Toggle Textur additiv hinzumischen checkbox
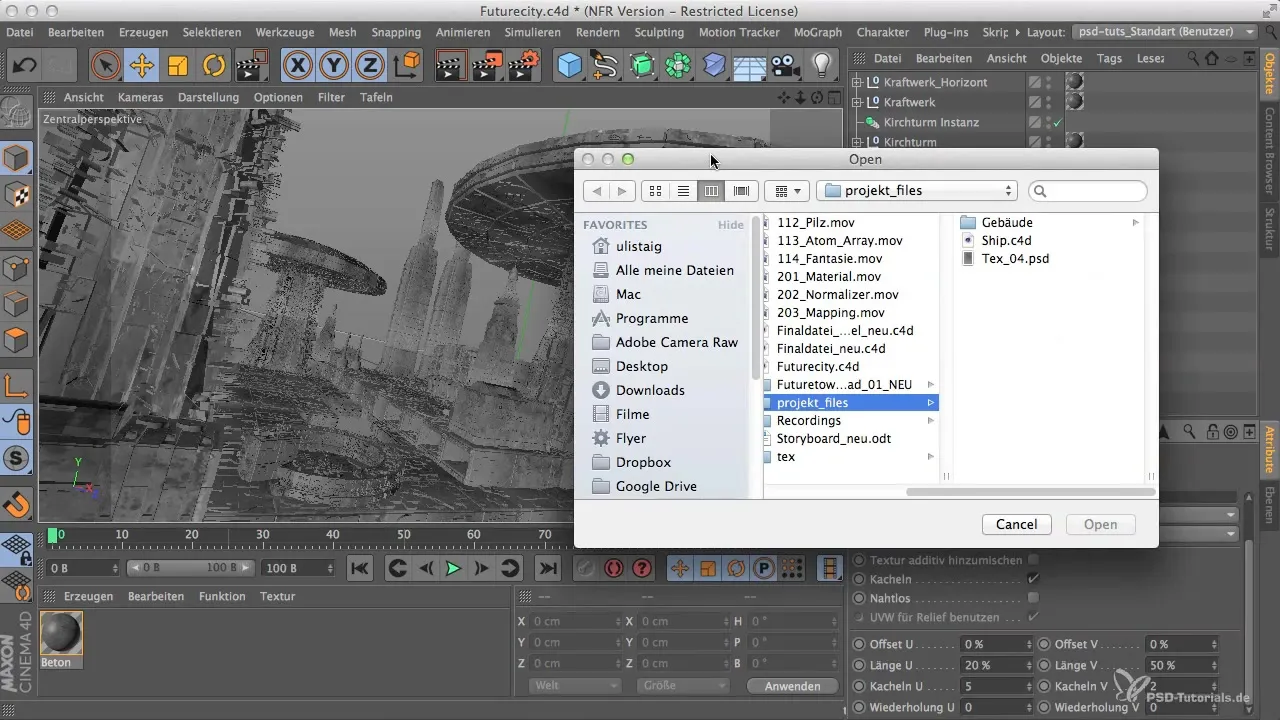The width and height of the screenshot is (1280, 720). coord(1033,559)
